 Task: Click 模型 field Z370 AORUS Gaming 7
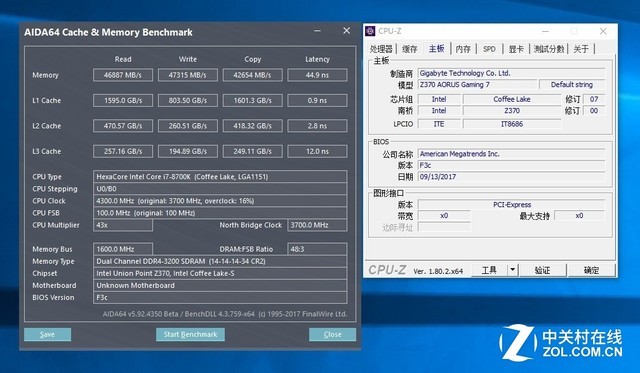pos(478,84)
